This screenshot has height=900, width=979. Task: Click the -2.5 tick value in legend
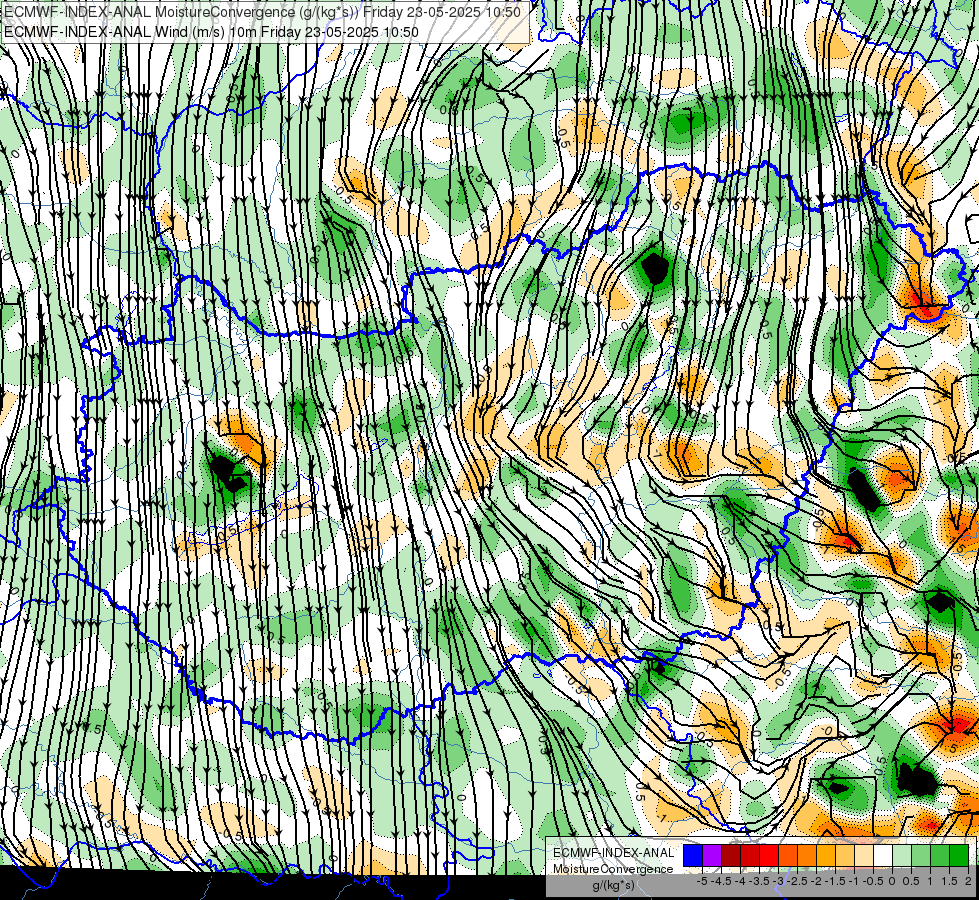pyautogui.click(x=796, y=881)
